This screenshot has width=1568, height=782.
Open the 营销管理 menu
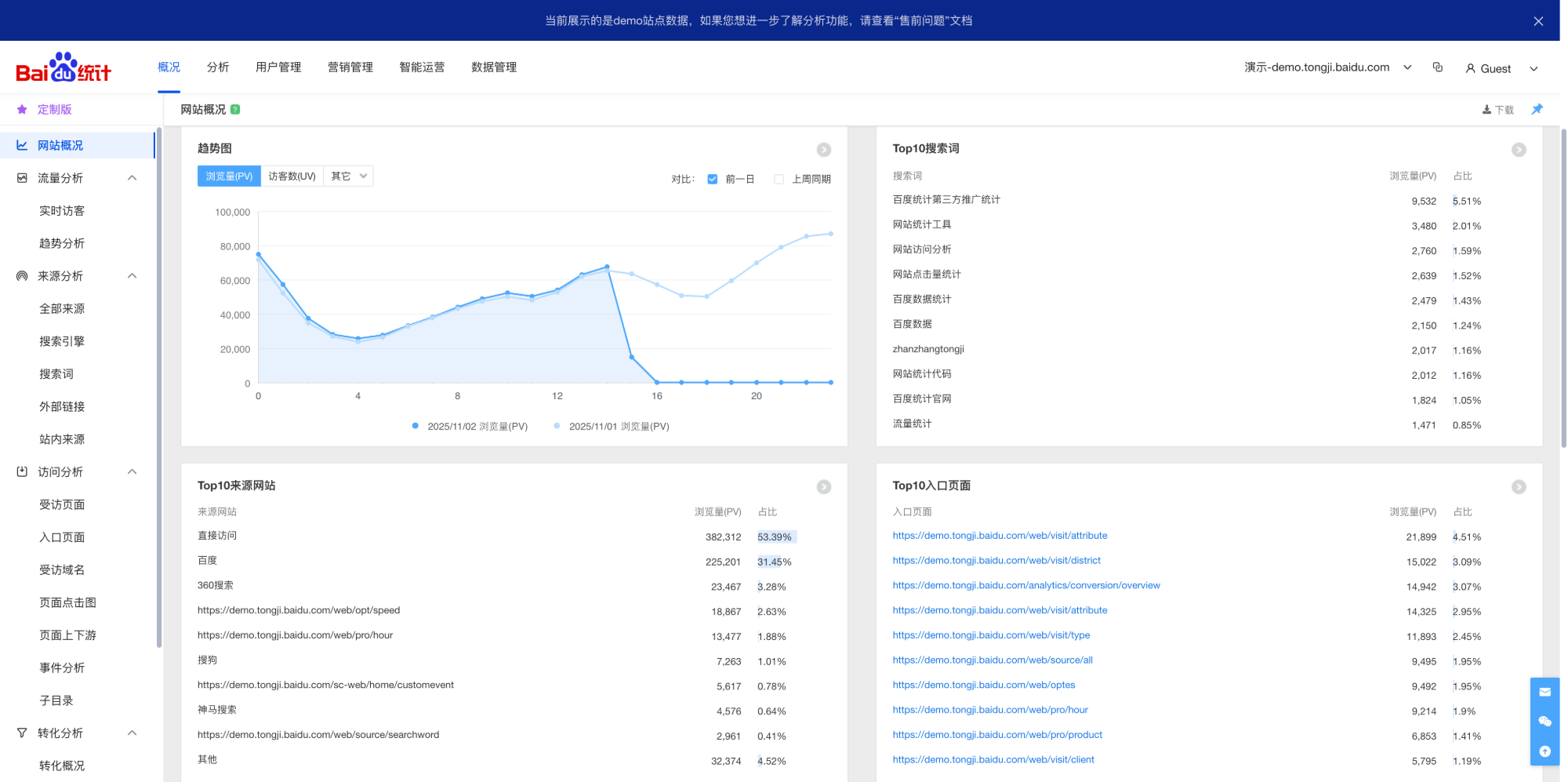(x=350, y=67)
